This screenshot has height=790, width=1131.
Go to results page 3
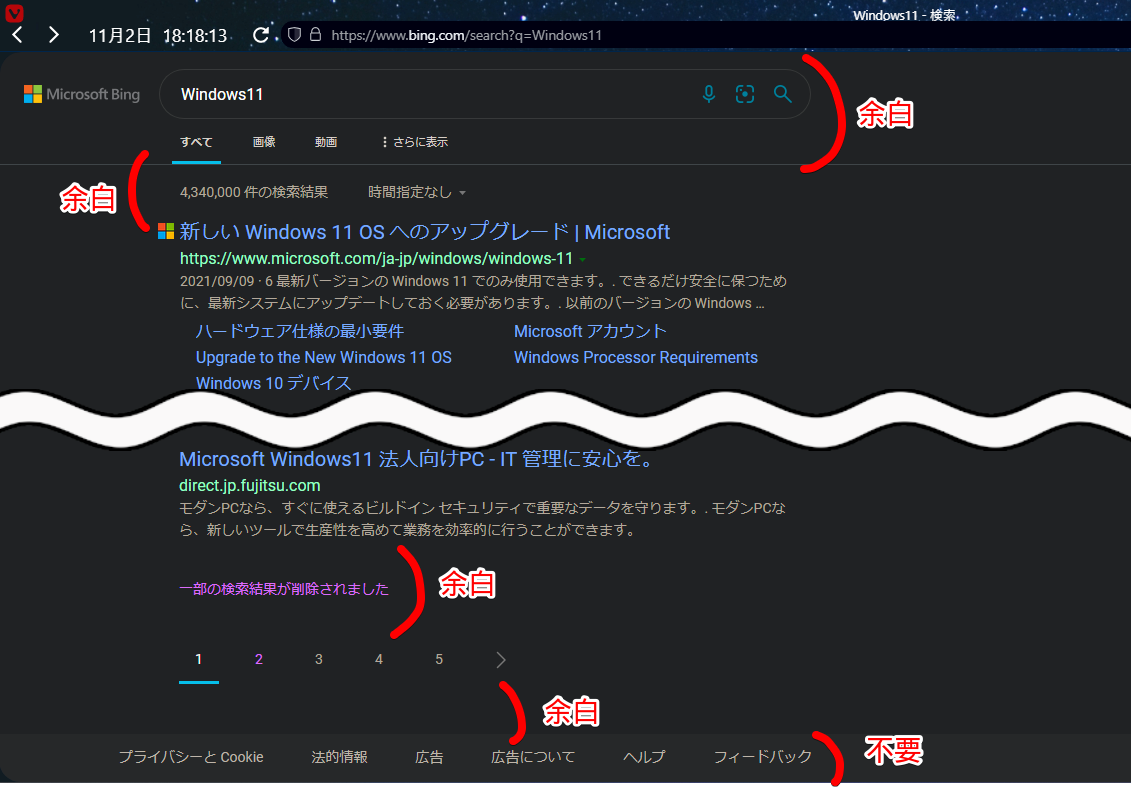click(x=319, y=659)
